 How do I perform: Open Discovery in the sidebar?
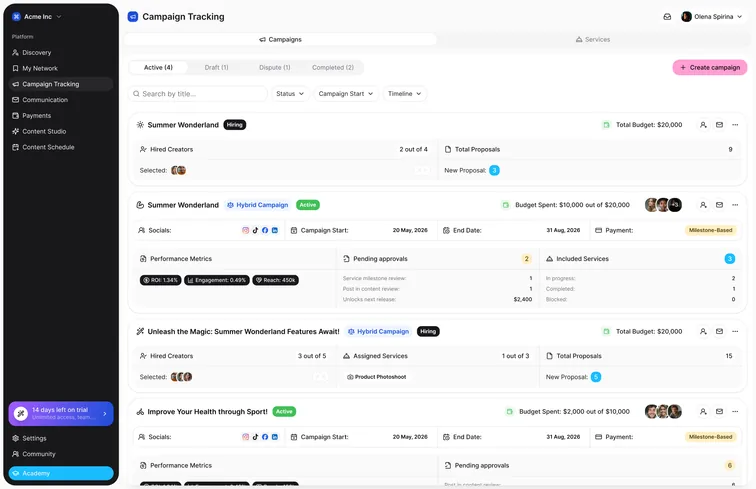[61, 52]
